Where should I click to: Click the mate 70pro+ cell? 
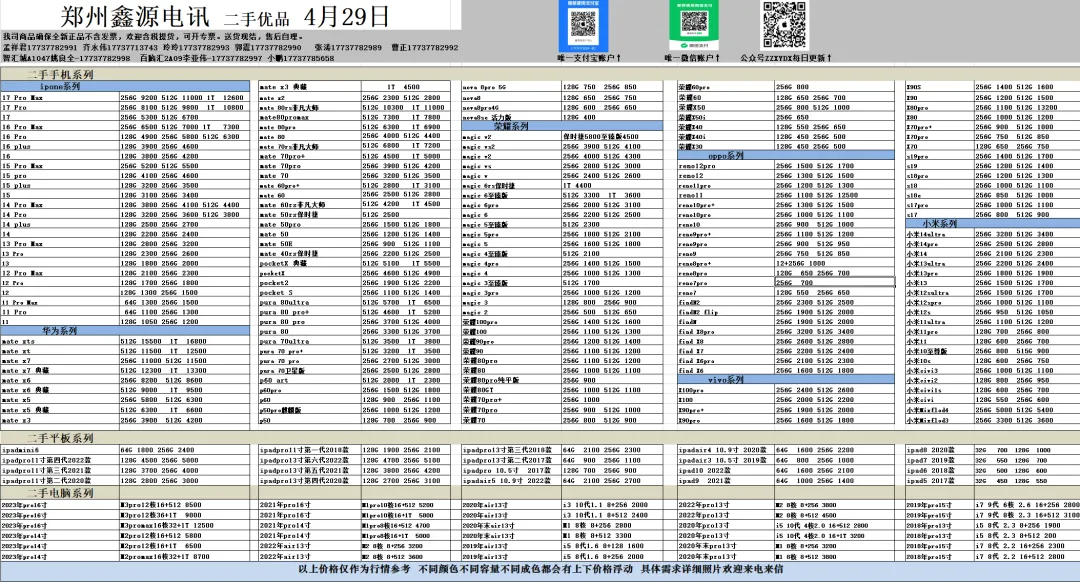(310, 156)
